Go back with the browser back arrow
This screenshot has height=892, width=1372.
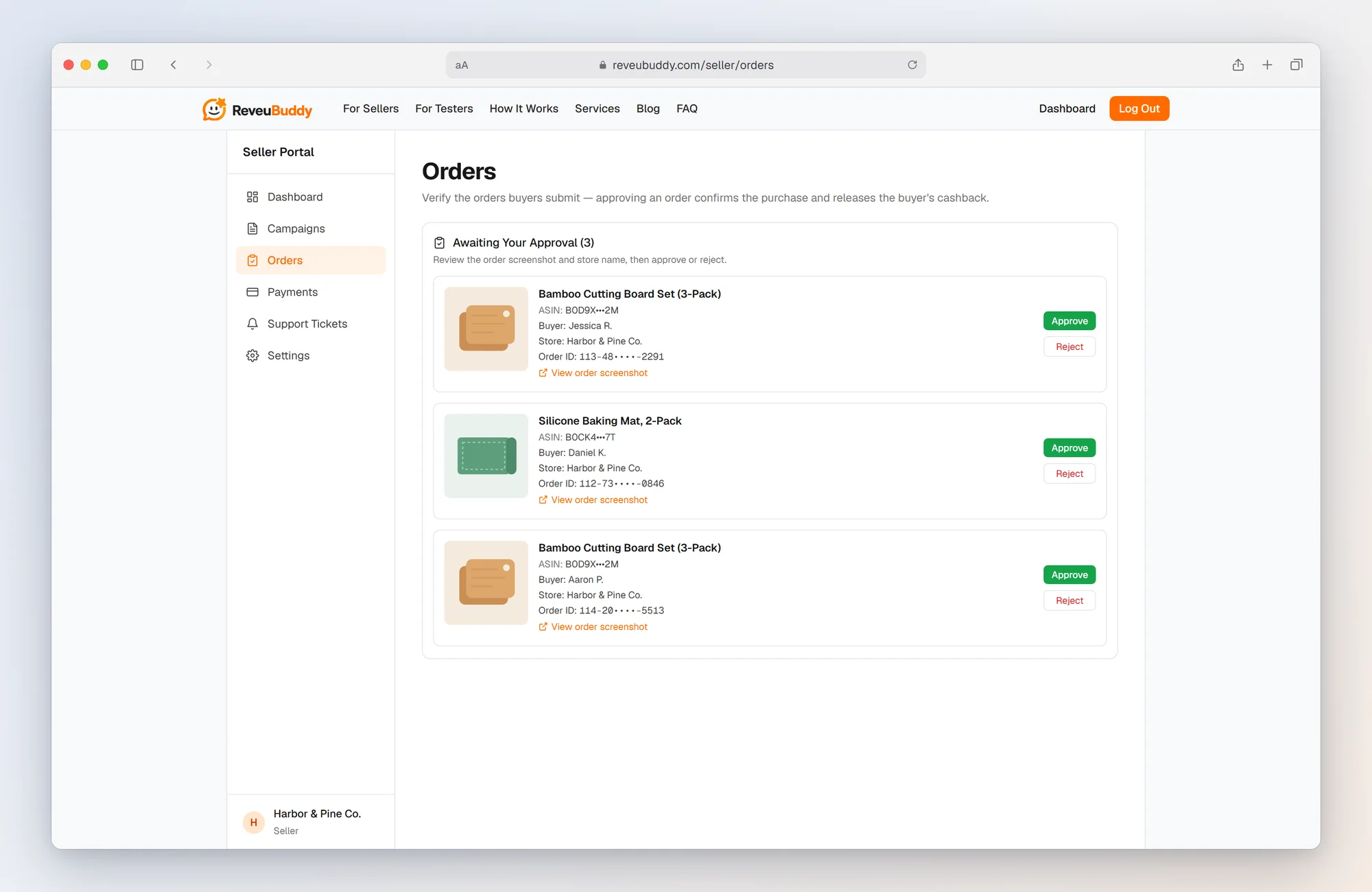tap(174, 64)
